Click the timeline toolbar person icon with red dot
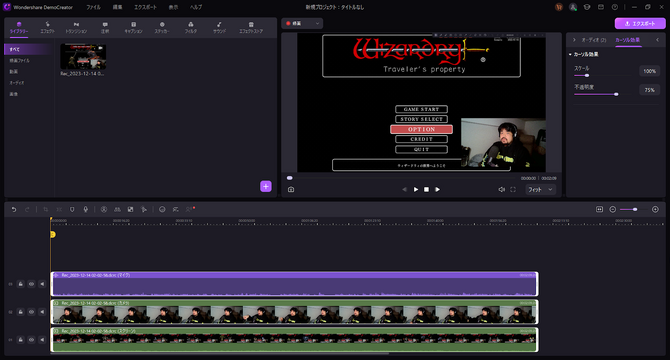Screen dimensions: 670x360 coord(190,209)
